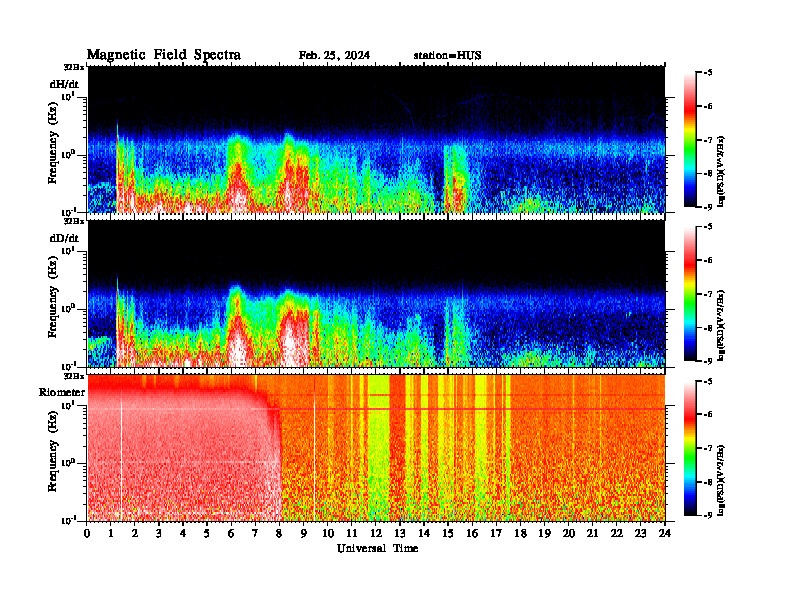Click hour '21' on the time axis
Viewport: 792px width, 612px height.
click(x=592, y=533)
